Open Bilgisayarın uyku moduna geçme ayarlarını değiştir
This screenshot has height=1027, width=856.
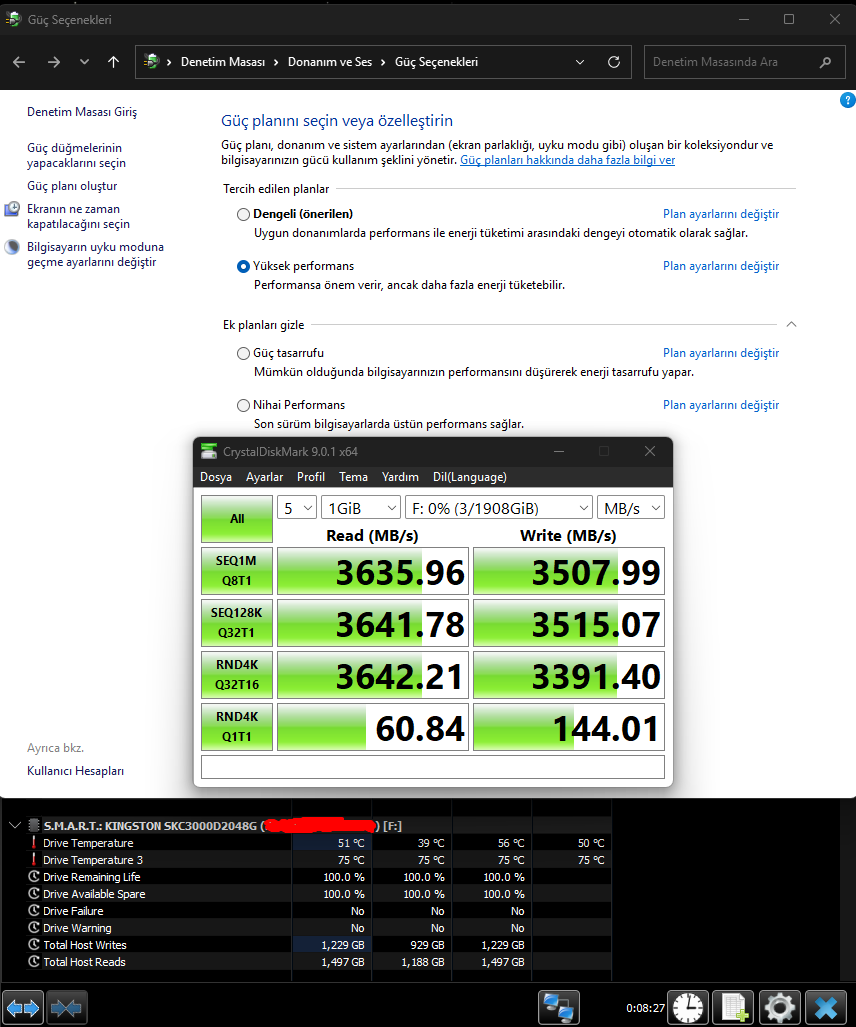95,254
